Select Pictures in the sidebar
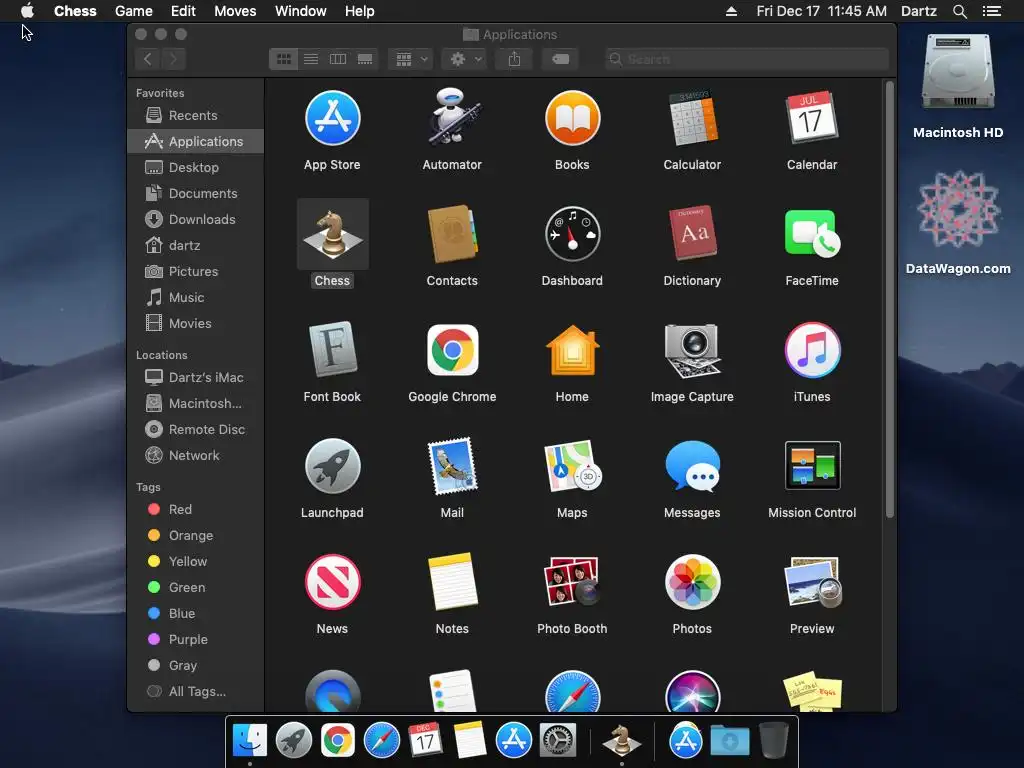 pos(195,272)
